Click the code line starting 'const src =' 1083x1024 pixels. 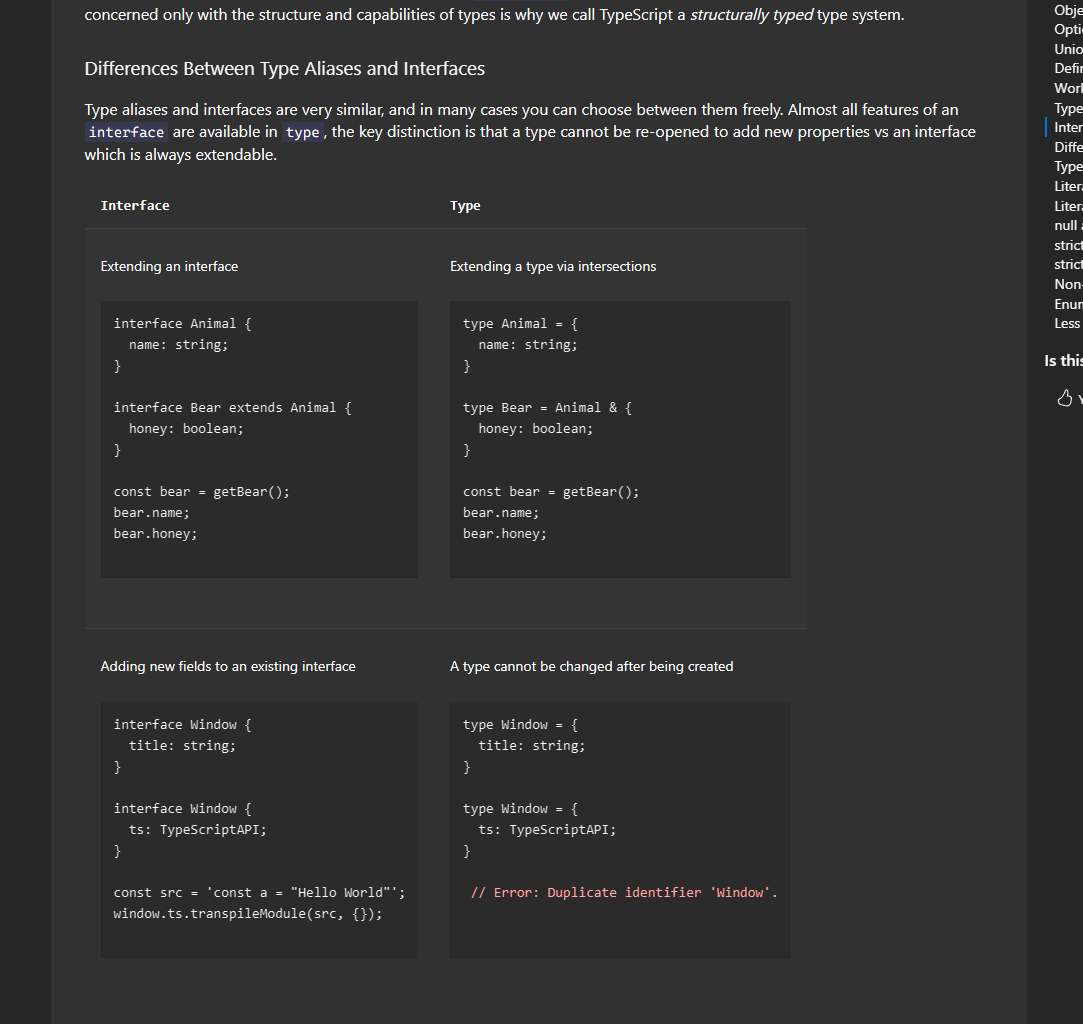[259, 892]
